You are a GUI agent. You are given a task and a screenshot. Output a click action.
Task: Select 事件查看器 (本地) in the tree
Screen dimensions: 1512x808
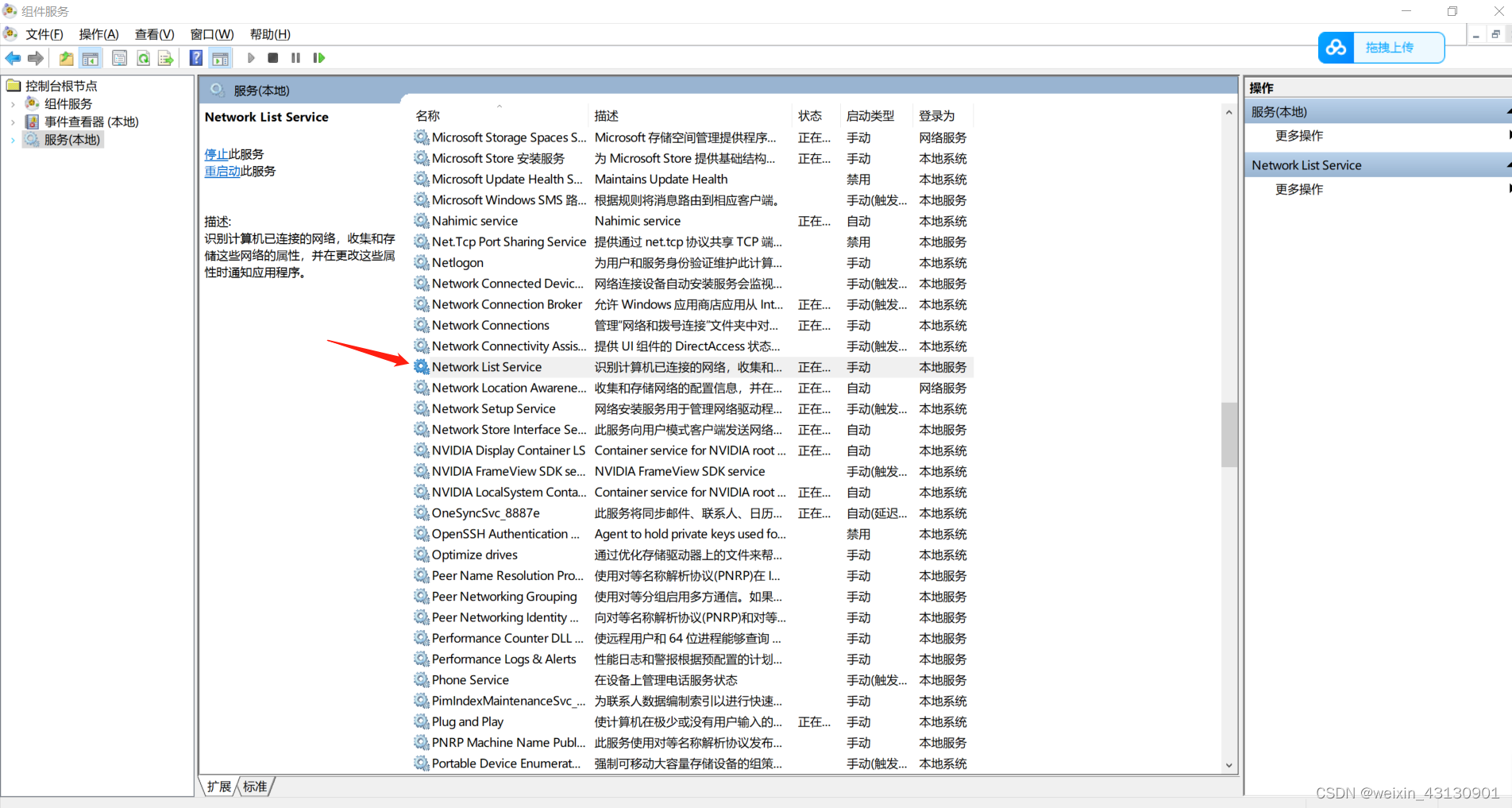click(x=91, y=122)
